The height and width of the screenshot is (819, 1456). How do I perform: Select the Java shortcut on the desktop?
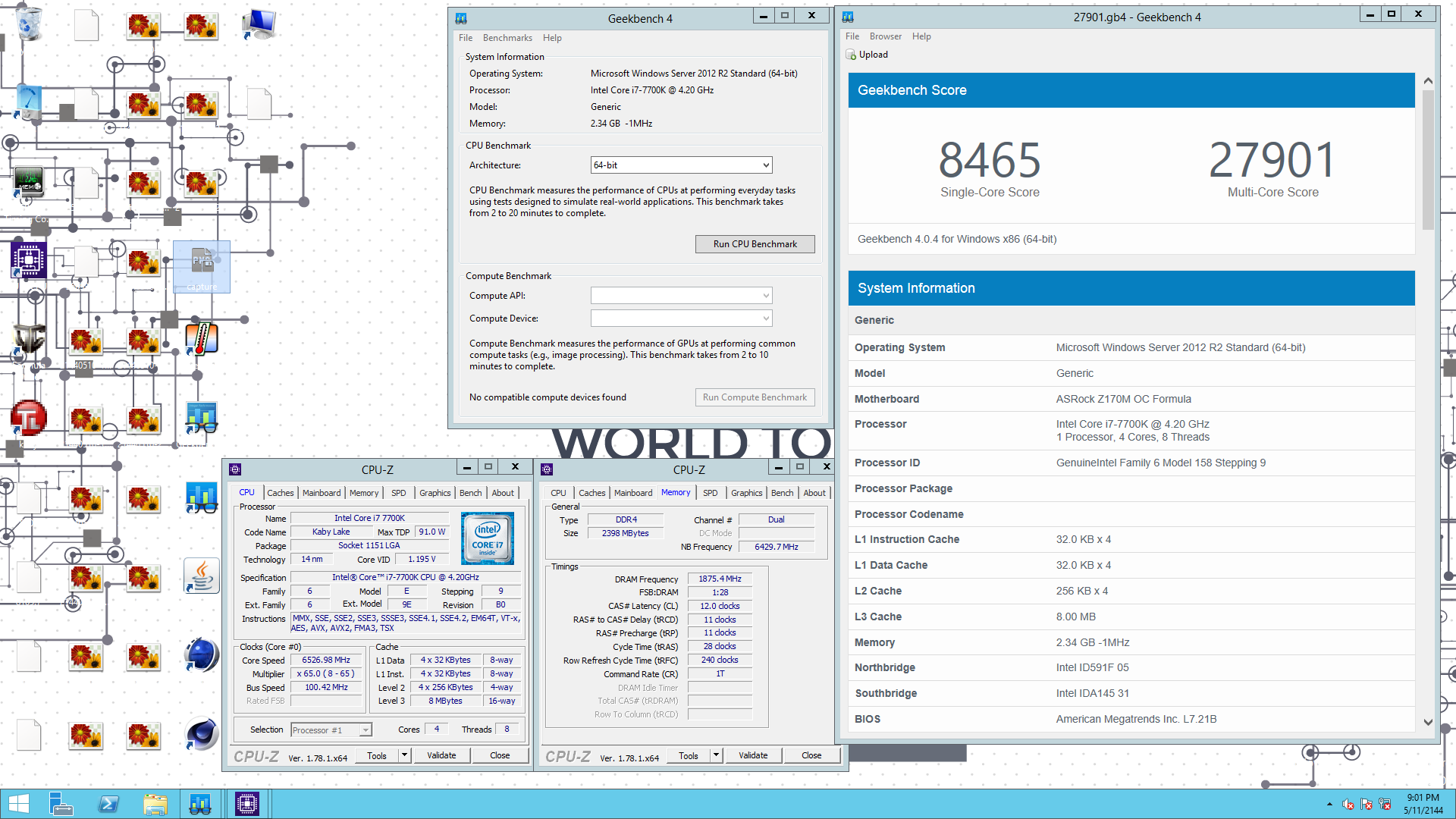(x=202, y=576)
